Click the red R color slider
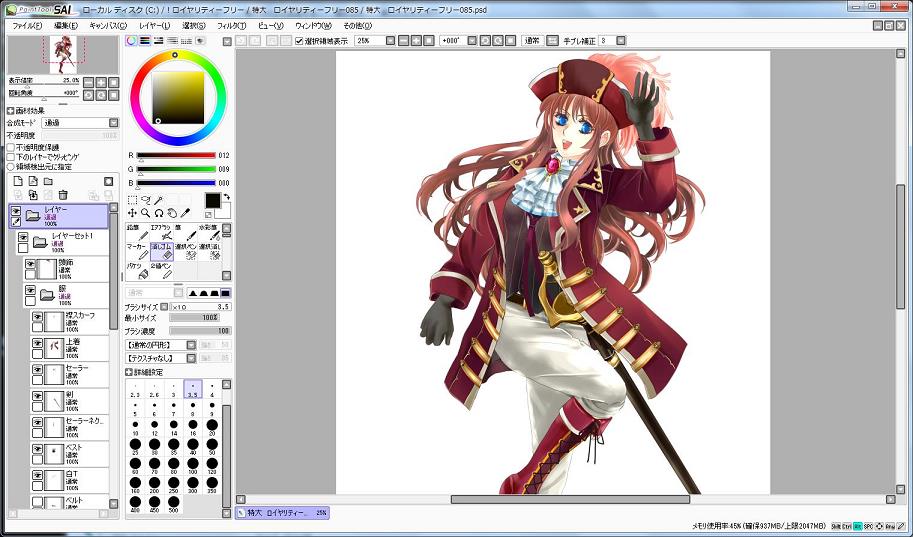The width and height of the screenshot is (913, 537). tap(175, 156)
